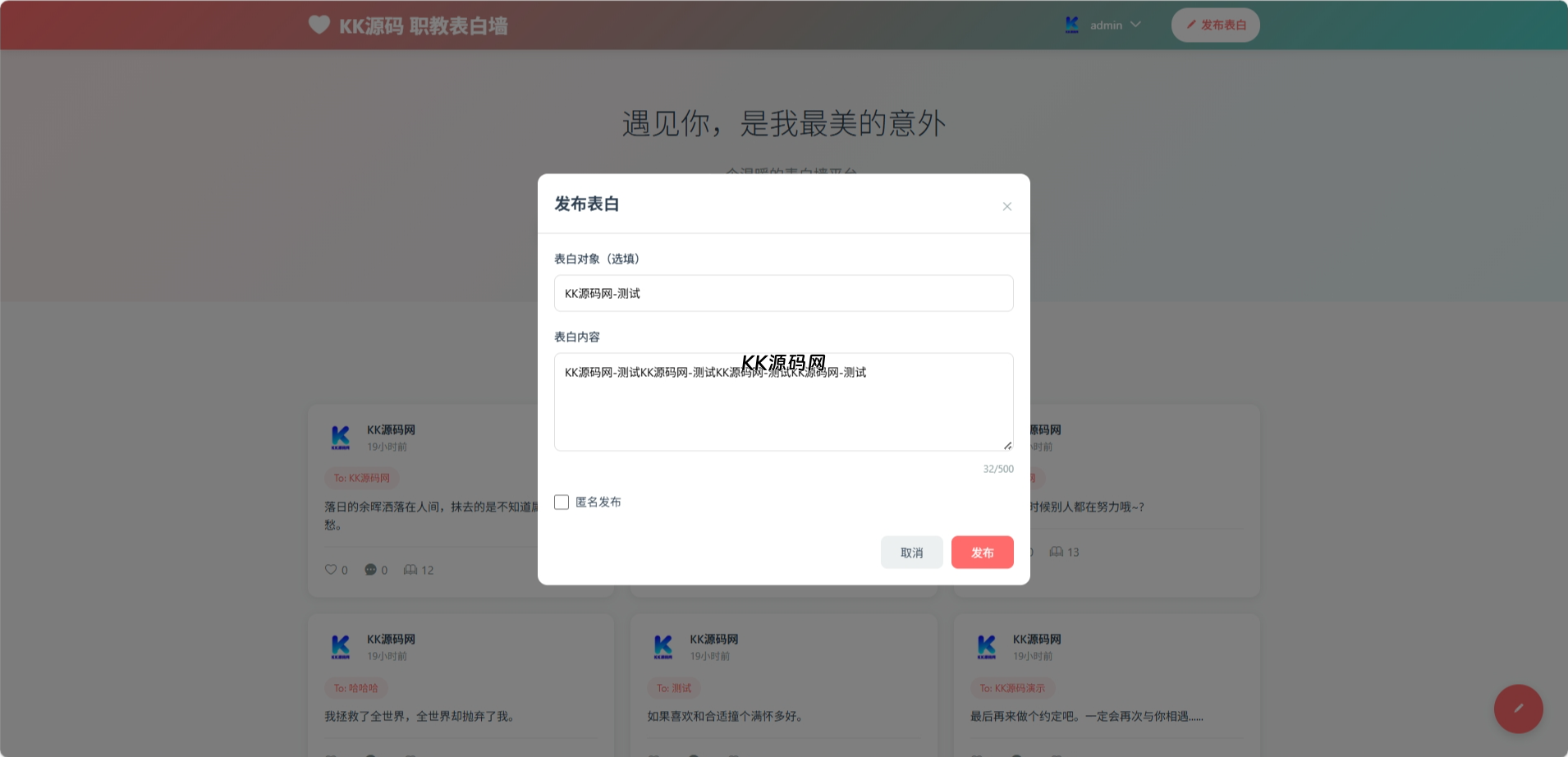
Task: Click the To: 哈哈哈 tag
Action: click(355, 688)
